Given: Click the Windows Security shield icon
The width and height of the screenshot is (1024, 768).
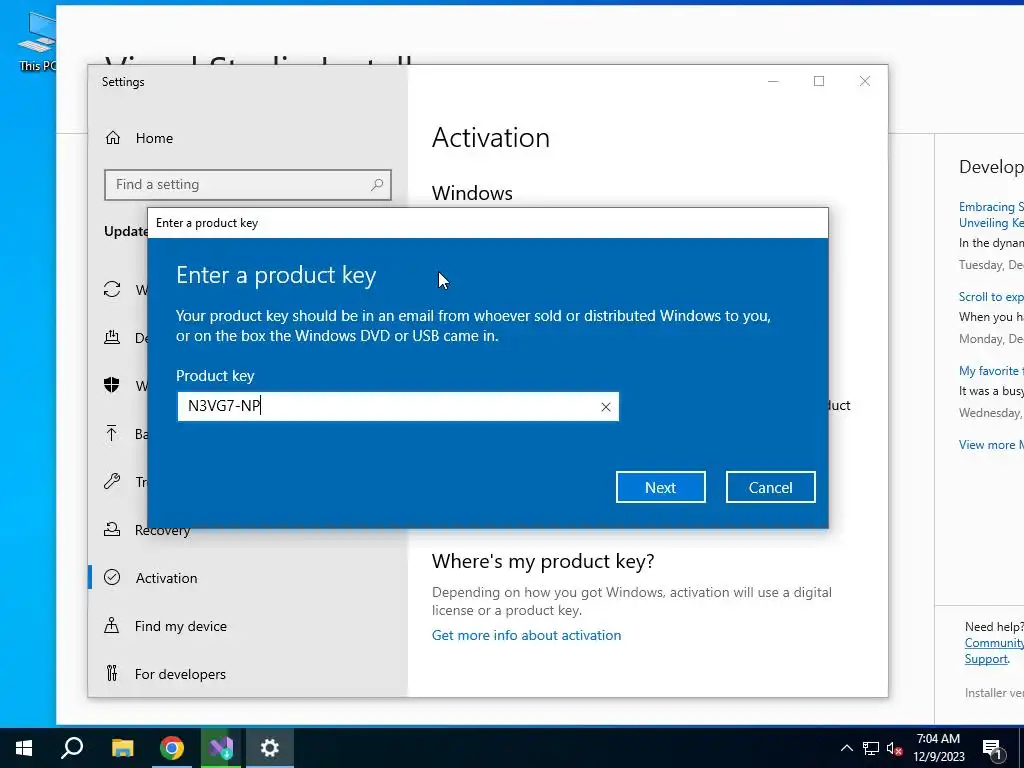Looking at the screenshot, I should click(112, 385).
